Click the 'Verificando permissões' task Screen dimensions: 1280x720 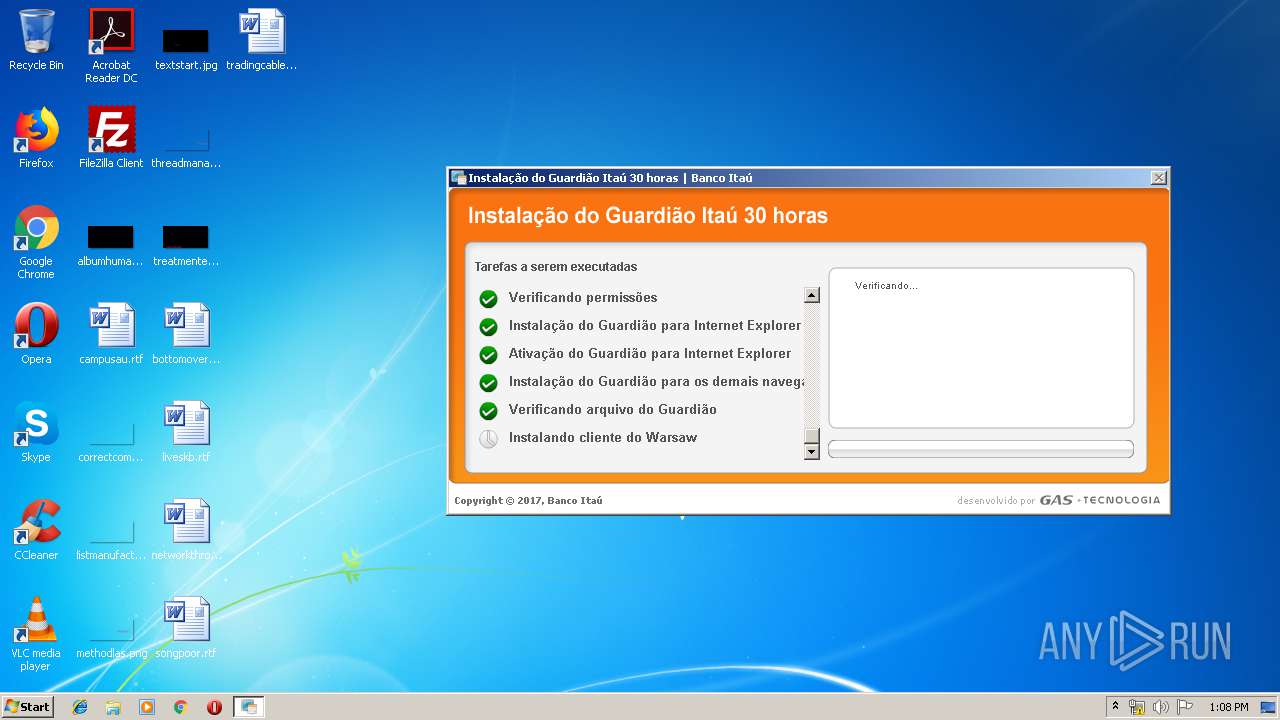tap(583, 297)
